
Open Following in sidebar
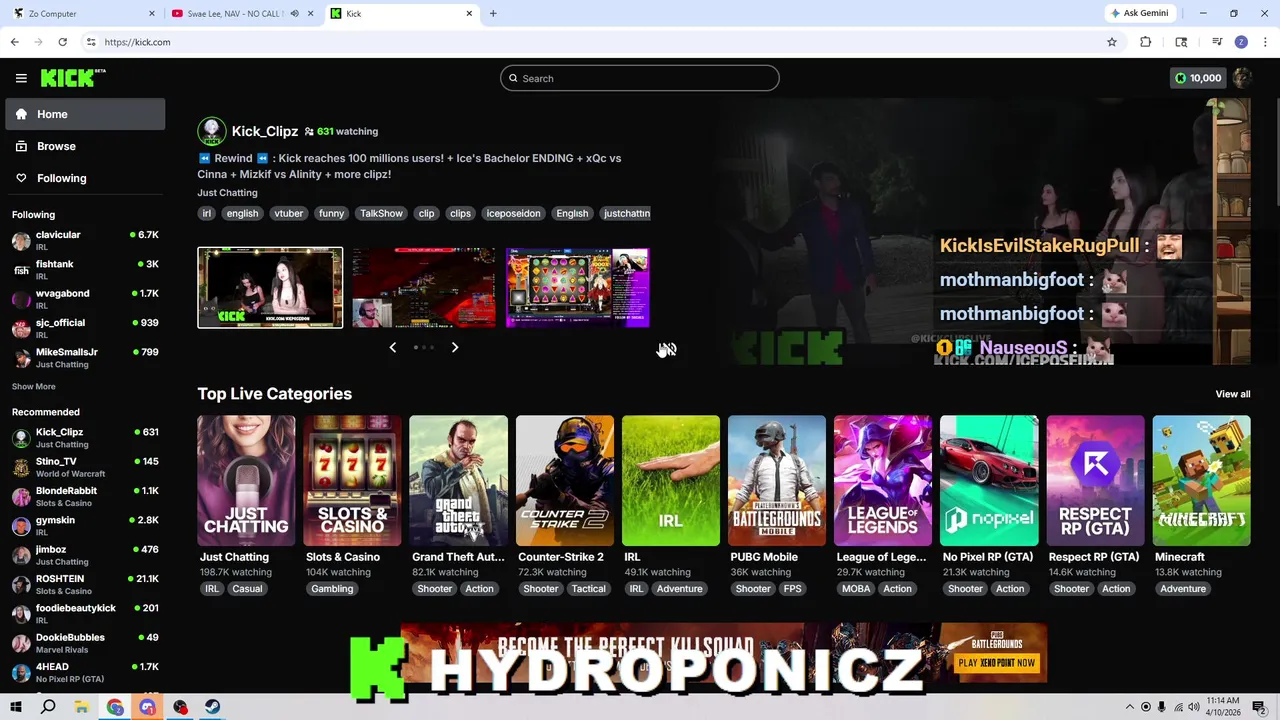click(85, 178)
